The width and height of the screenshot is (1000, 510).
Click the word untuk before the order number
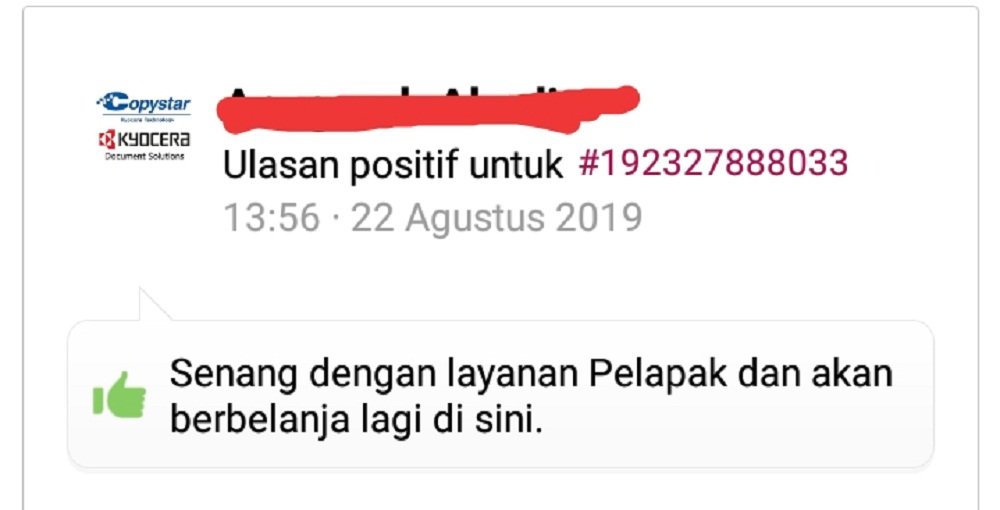[516, 166]
